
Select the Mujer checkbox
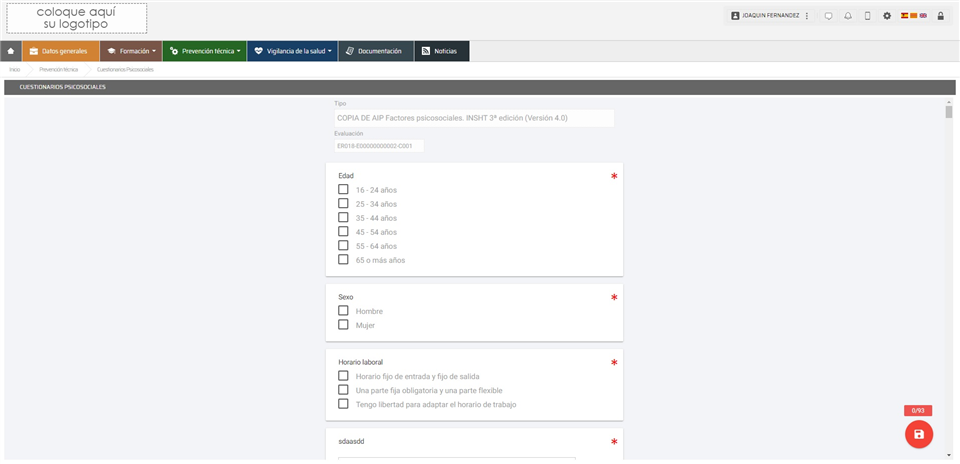(x=343, y=324)
